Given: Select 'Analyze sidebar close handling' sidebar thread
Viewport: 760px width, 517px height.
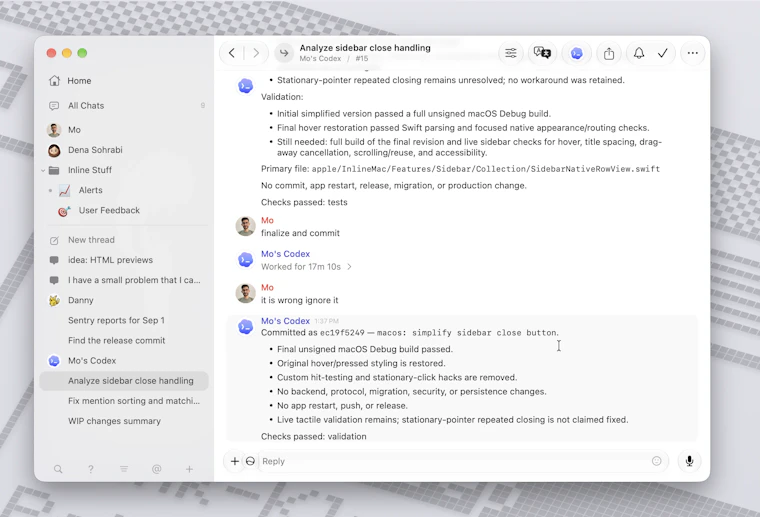Looking at the screenshot, I should click(x=125, y=381).
